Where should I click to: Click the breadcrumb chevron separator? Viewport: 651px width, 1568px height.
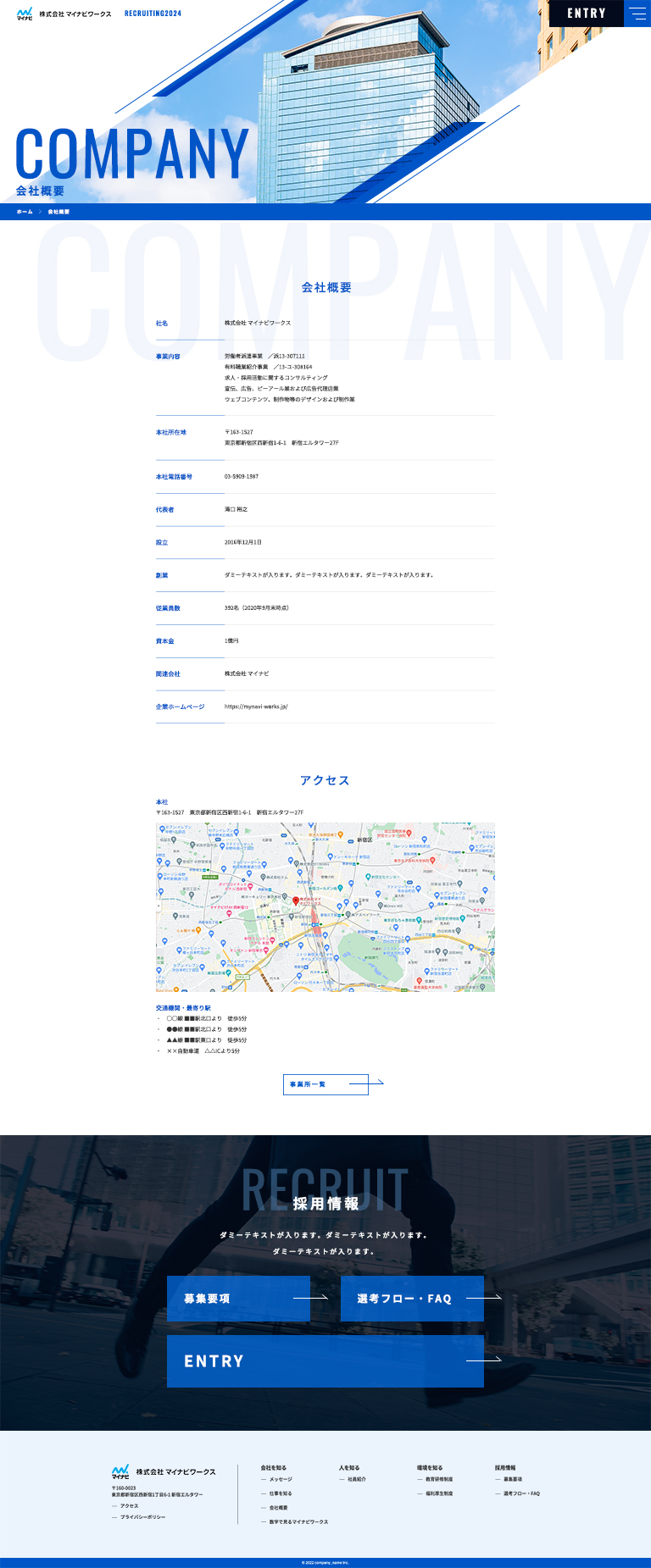click(x=40, y=212)
